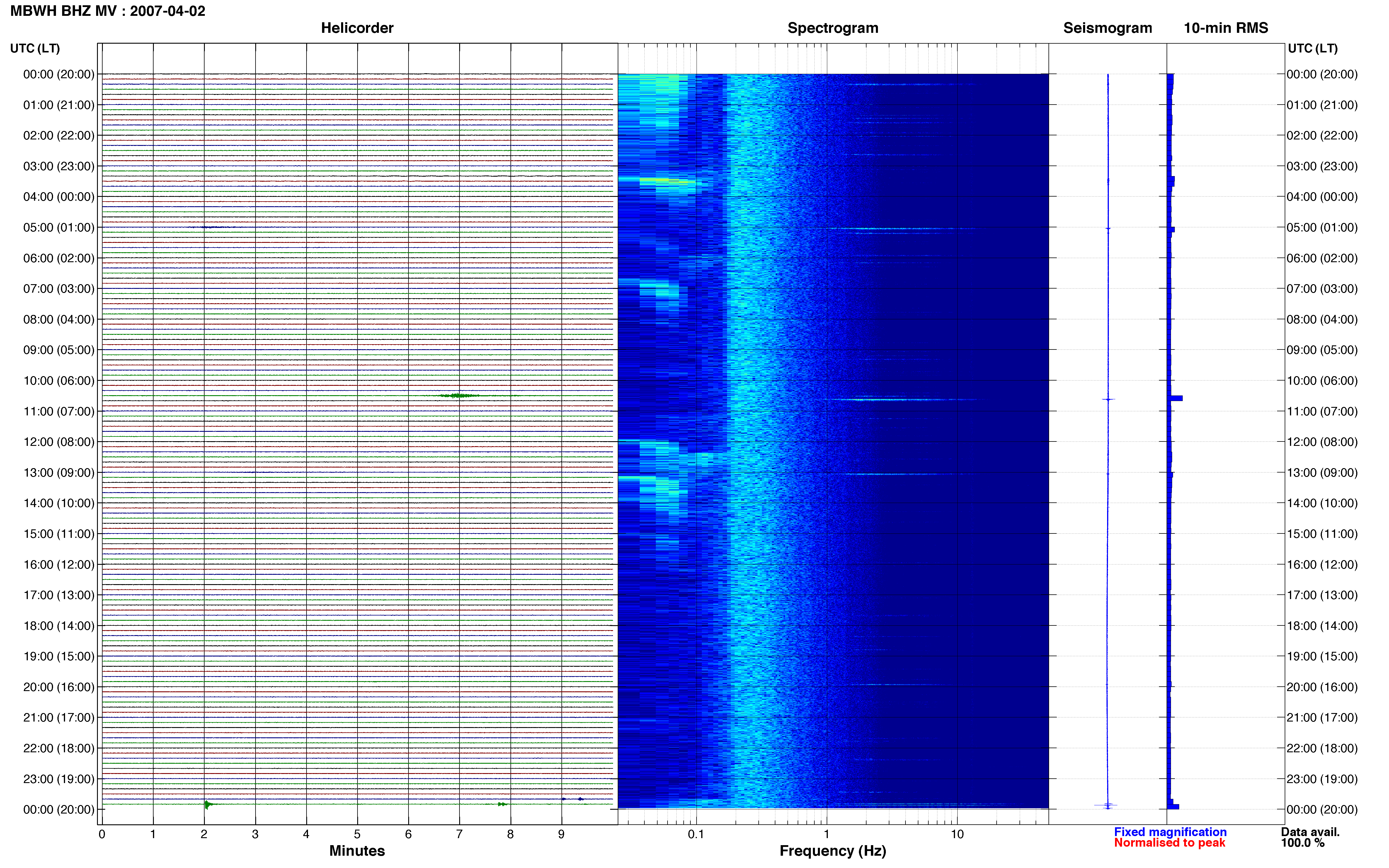
Task: Click "03:00 (23:00)" on the helicorder's left axis
Action: [59, 166]
